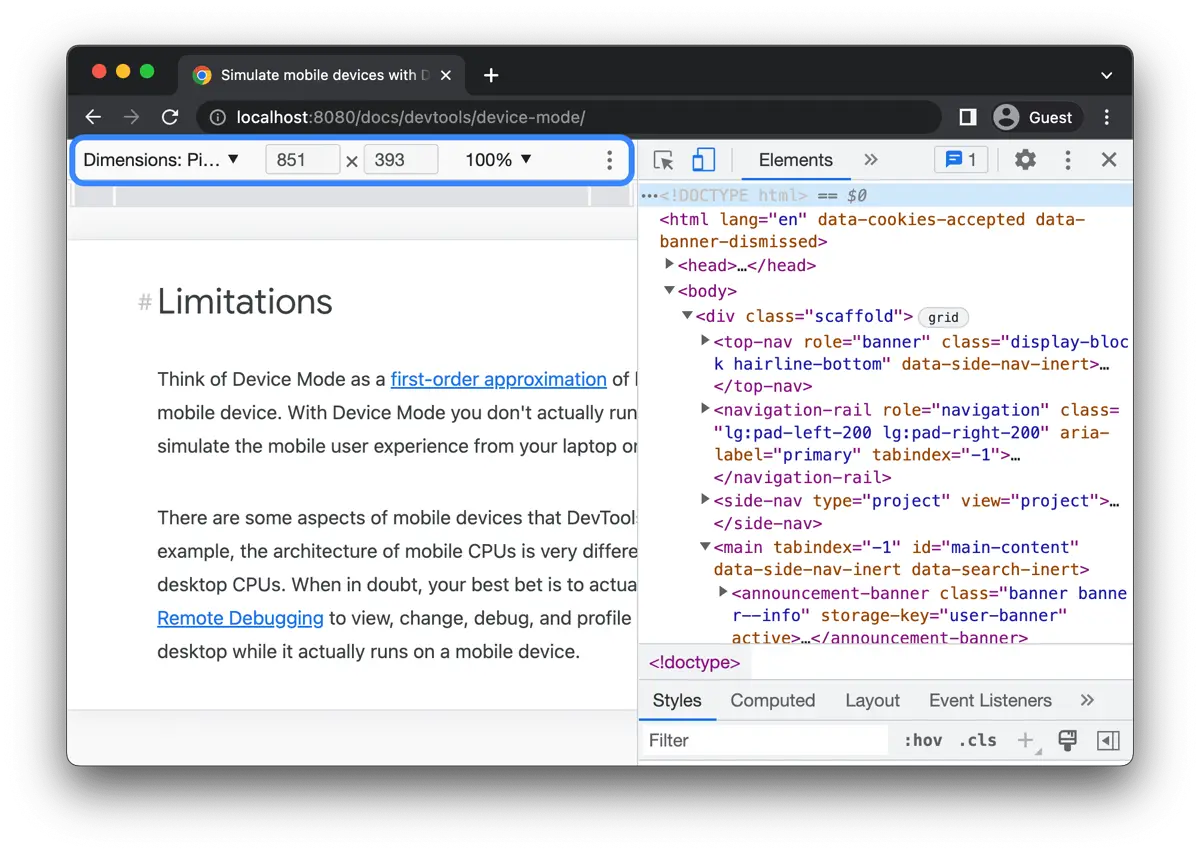Activate the inspect element picker icon
This screenshot has width=1200, height=854.
663,160
